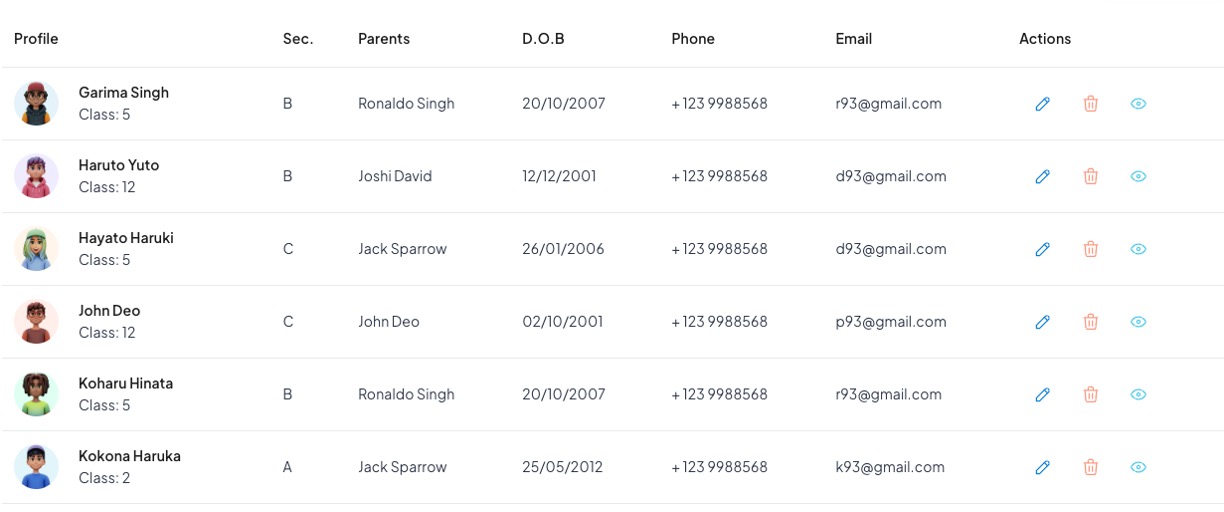Open Garima Singh's name link

pyautogui.click(x=124, y=92)
